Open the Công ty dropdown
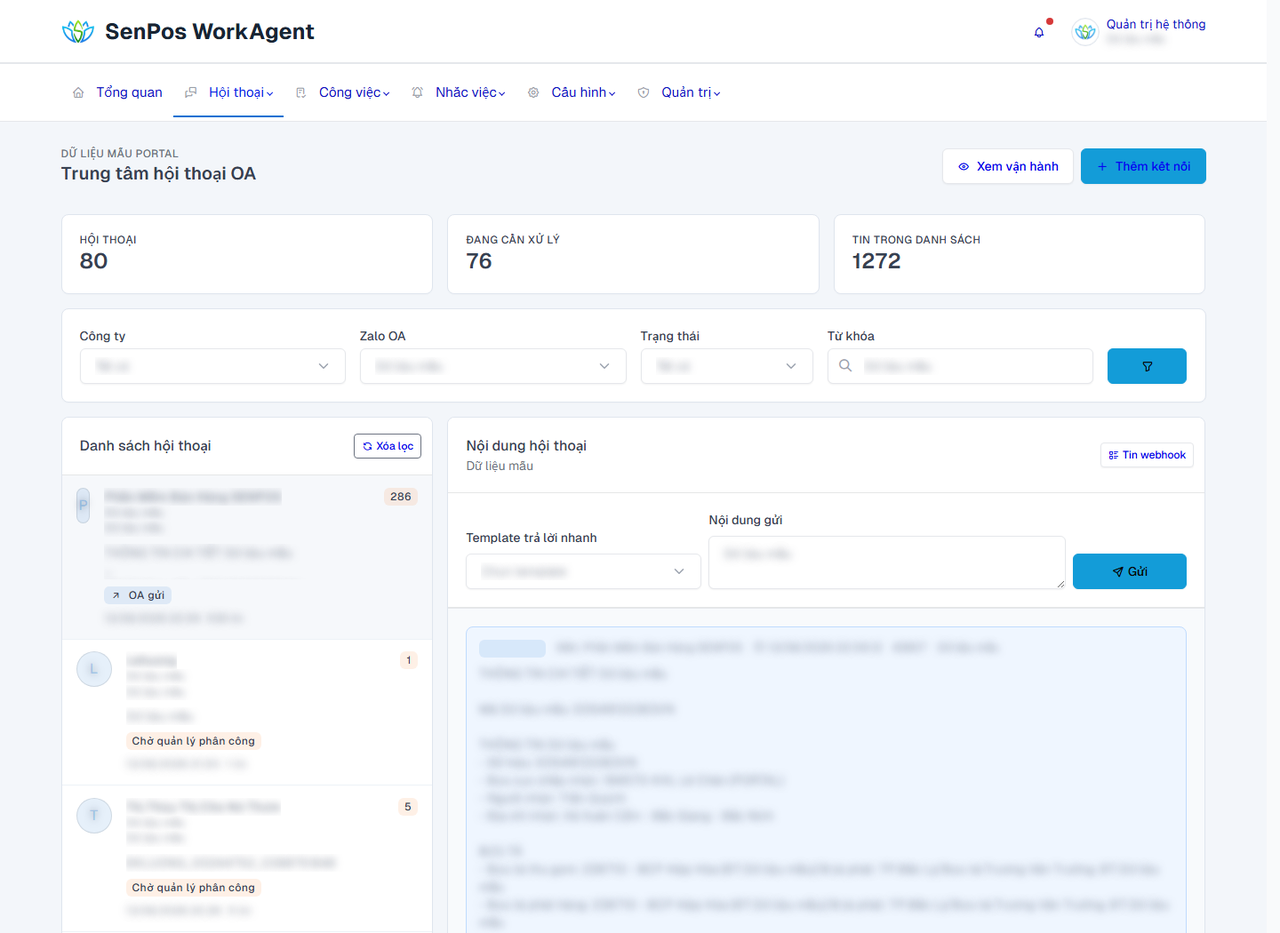This screenshot has height=933, width=1280. pos(213,366)
